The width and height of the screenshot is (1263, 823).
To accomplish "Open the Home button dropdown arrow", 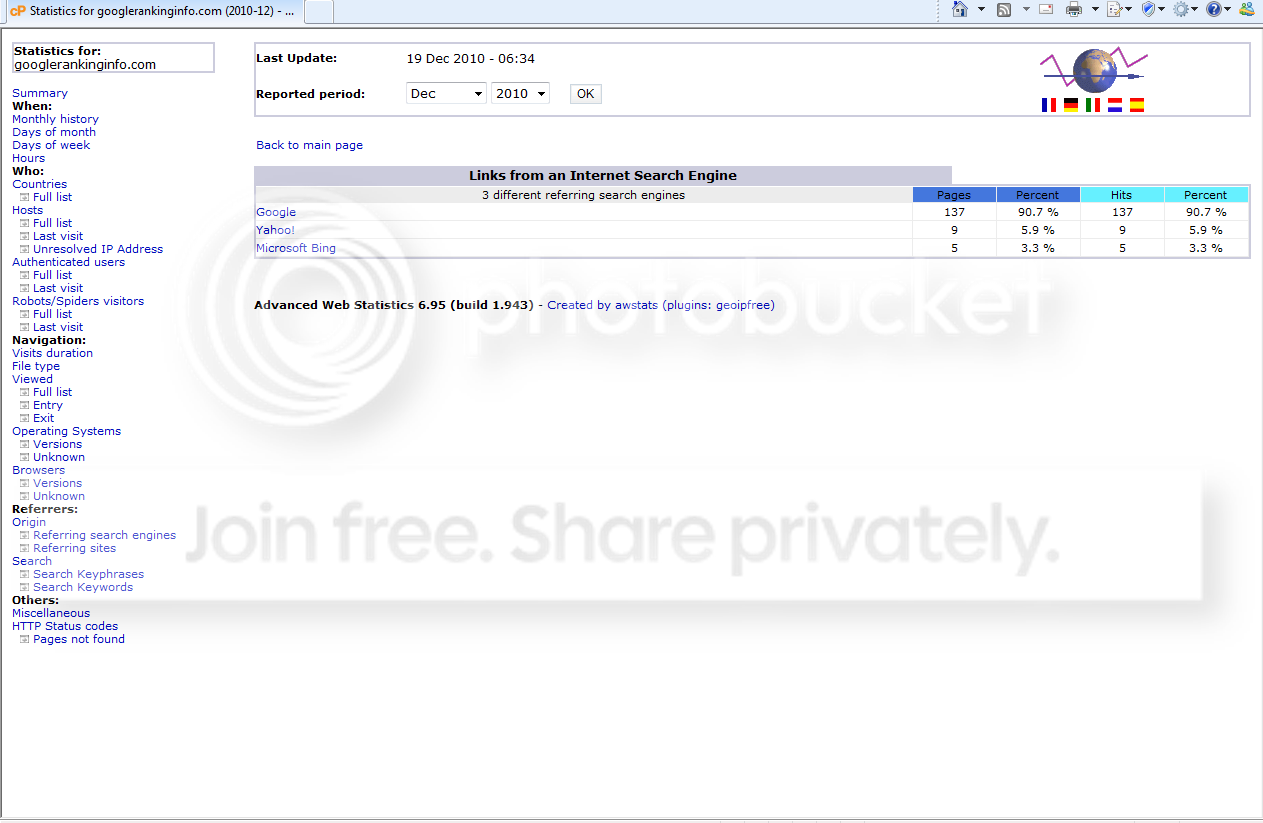I will point(981,9).
